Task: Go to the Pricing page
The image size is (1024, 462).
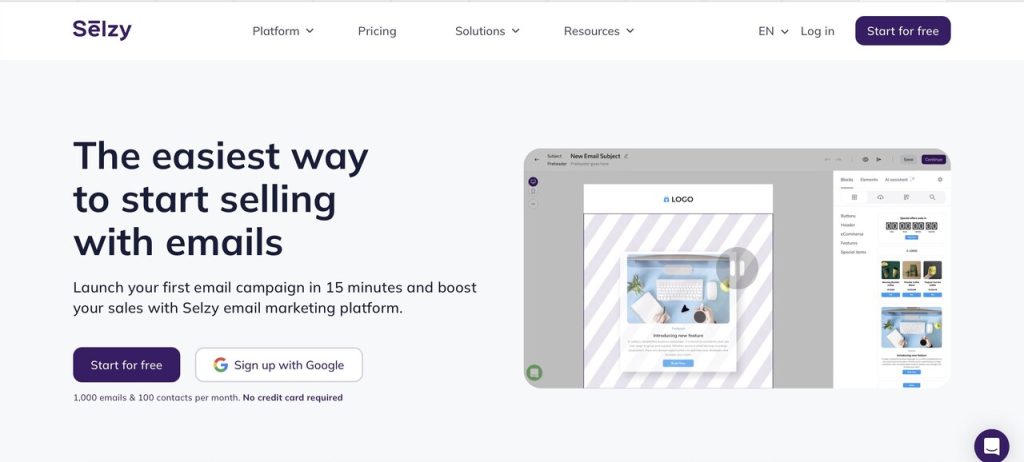Action: click(x=377, y=31)
